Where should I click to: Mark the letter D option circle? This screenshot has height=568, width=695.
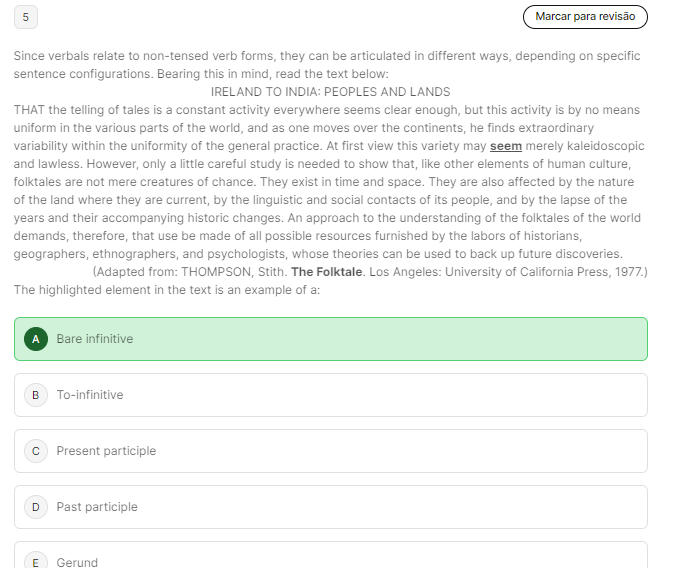[35, 507]
